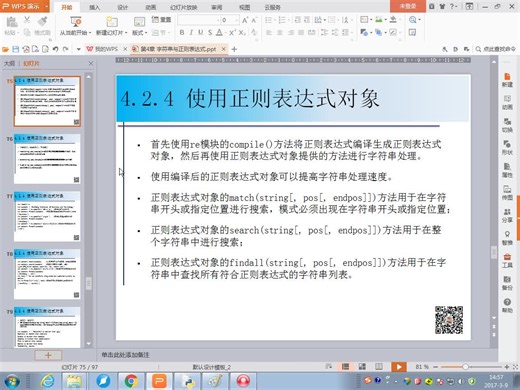Click the Find magnifier icon
This screenshot has width=520, height=390.
click(x=413, y=20)
